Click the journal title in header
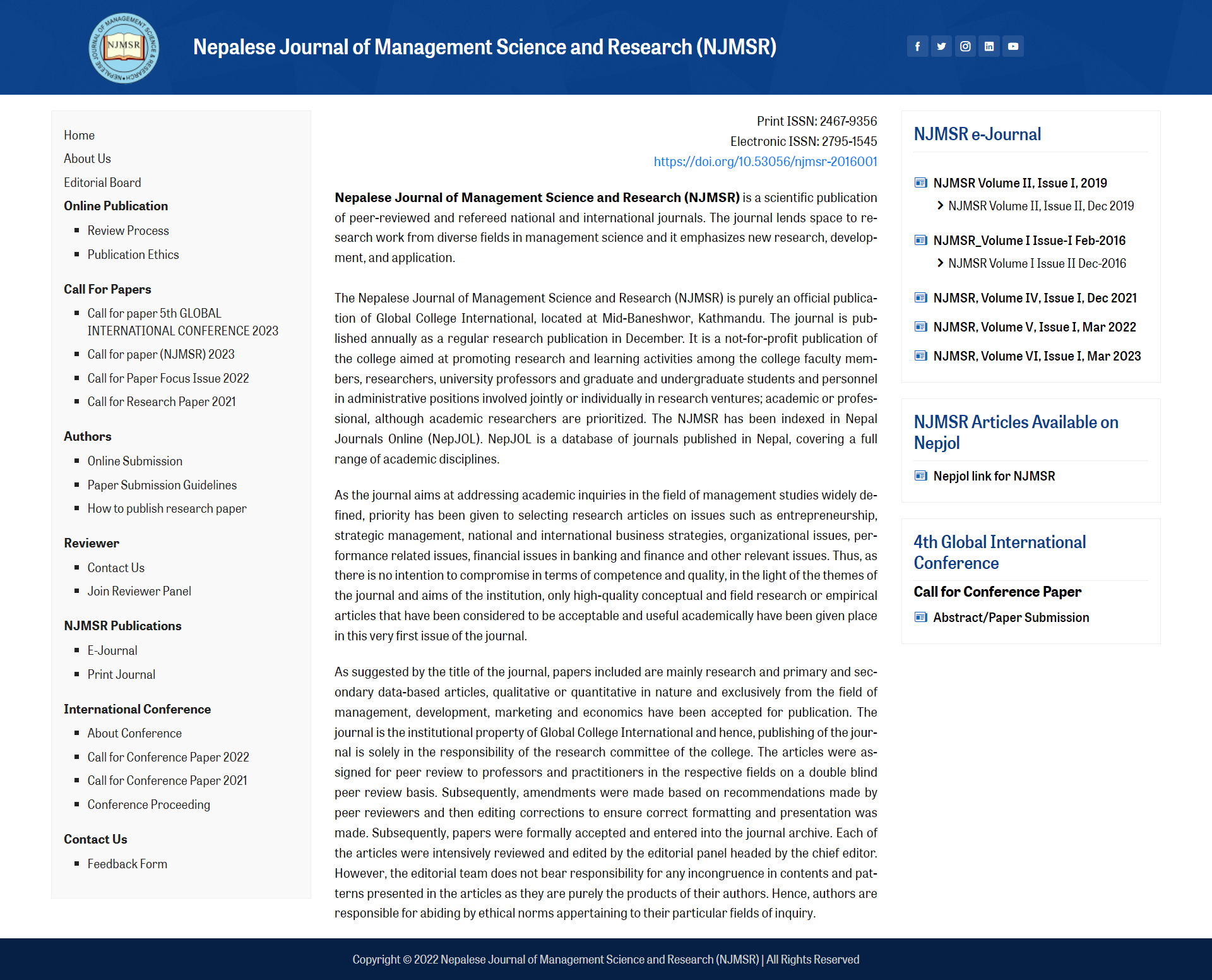1212x980 pixels. click(484, 47)
